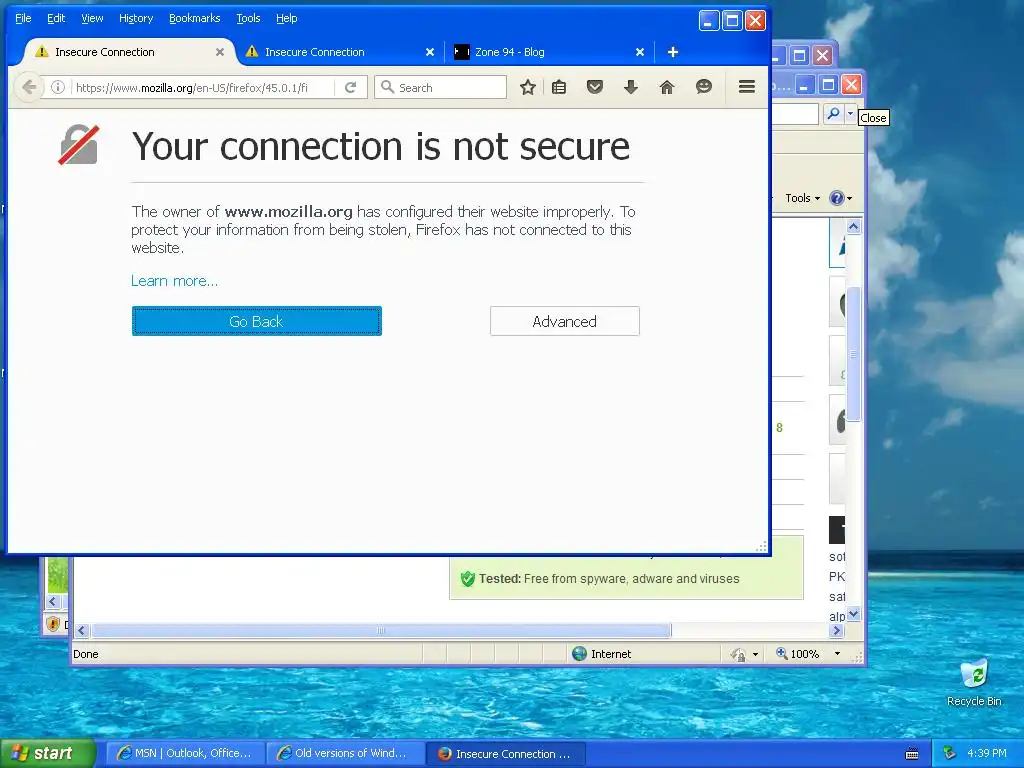Screen dimensions: 1024x768
Task: Open the Firefox hamburger menu
Action: coord(746,87)
